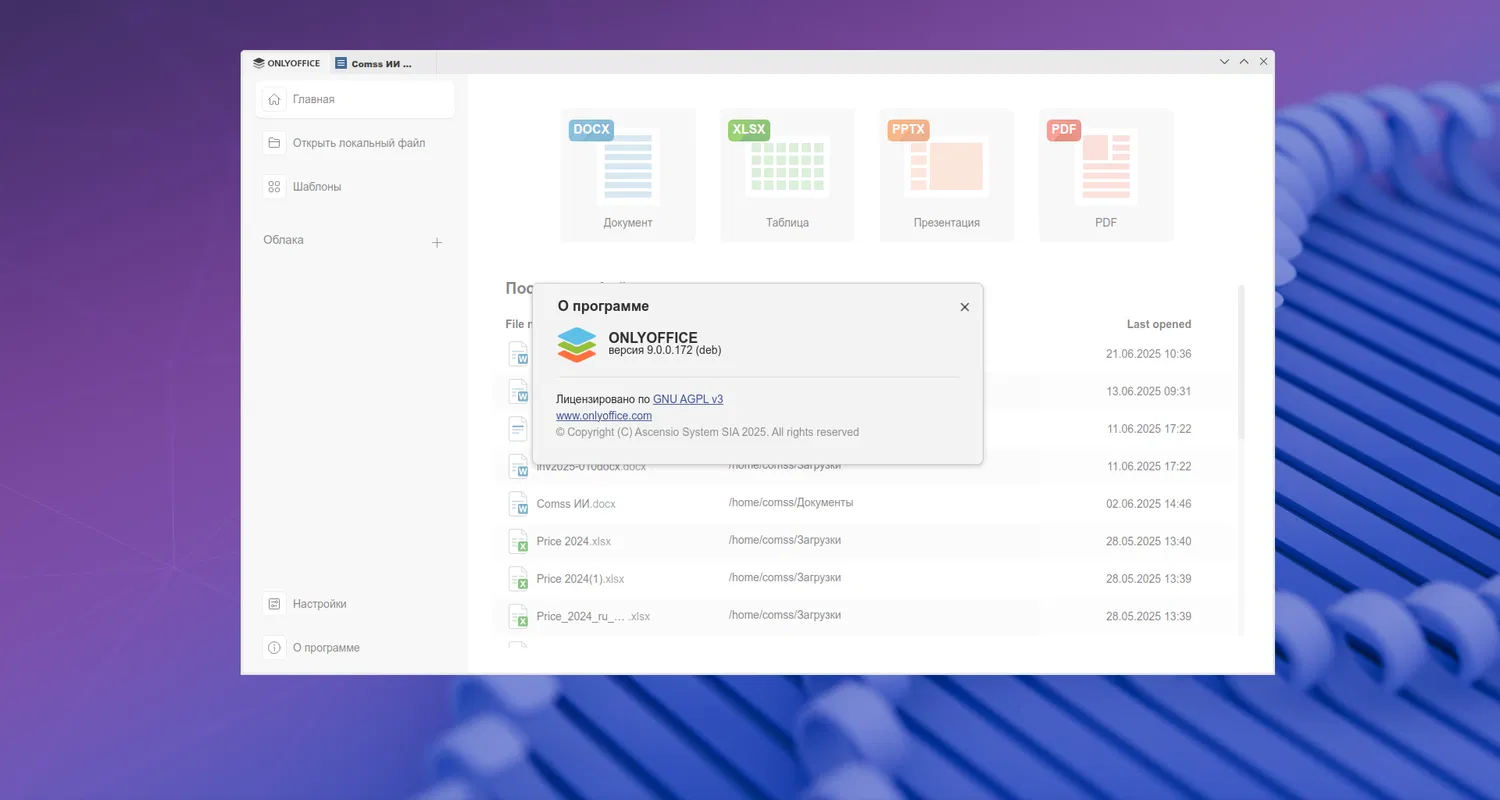1500x800 pixels.
Task: Open the Comss ИИ document tab
Action: tap(381, 63)
